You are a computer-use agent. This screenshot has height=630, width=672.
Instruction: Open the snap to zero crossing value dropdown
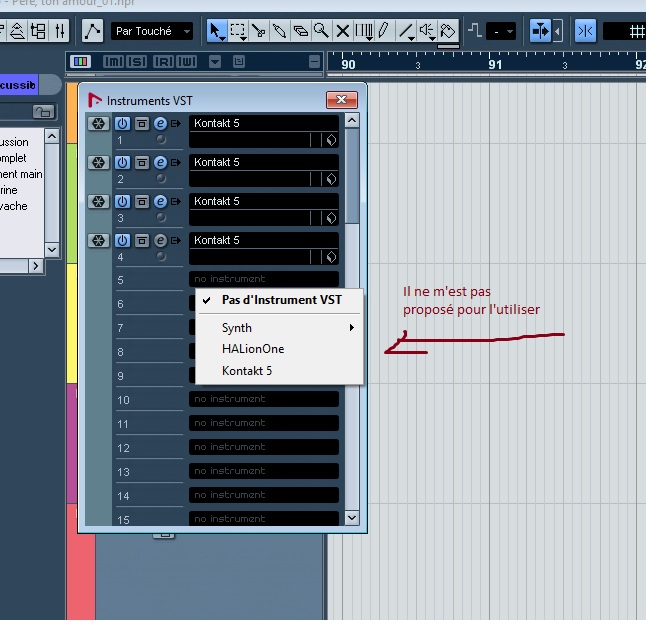click(501, 31)
